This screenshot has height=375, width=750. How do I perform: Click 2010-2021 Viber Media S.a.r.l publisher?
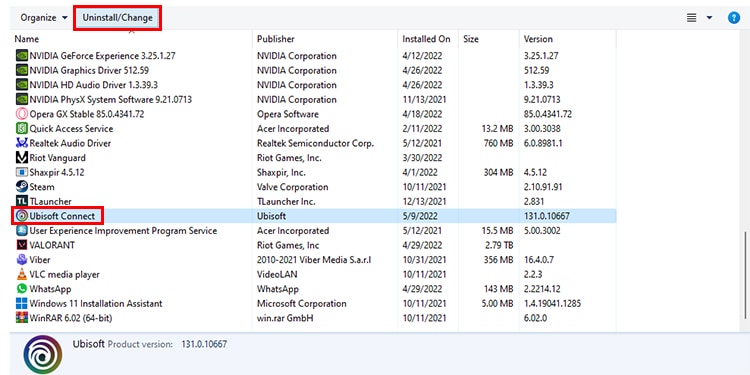[x=314, y=260]
